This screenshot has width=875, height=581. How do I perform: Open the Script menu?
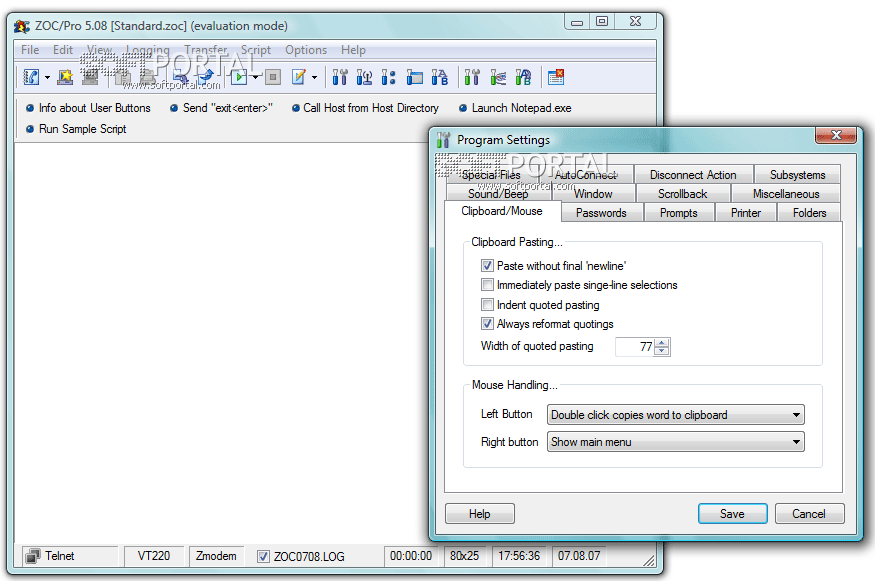pyautogui.click(x=256, y=50)
